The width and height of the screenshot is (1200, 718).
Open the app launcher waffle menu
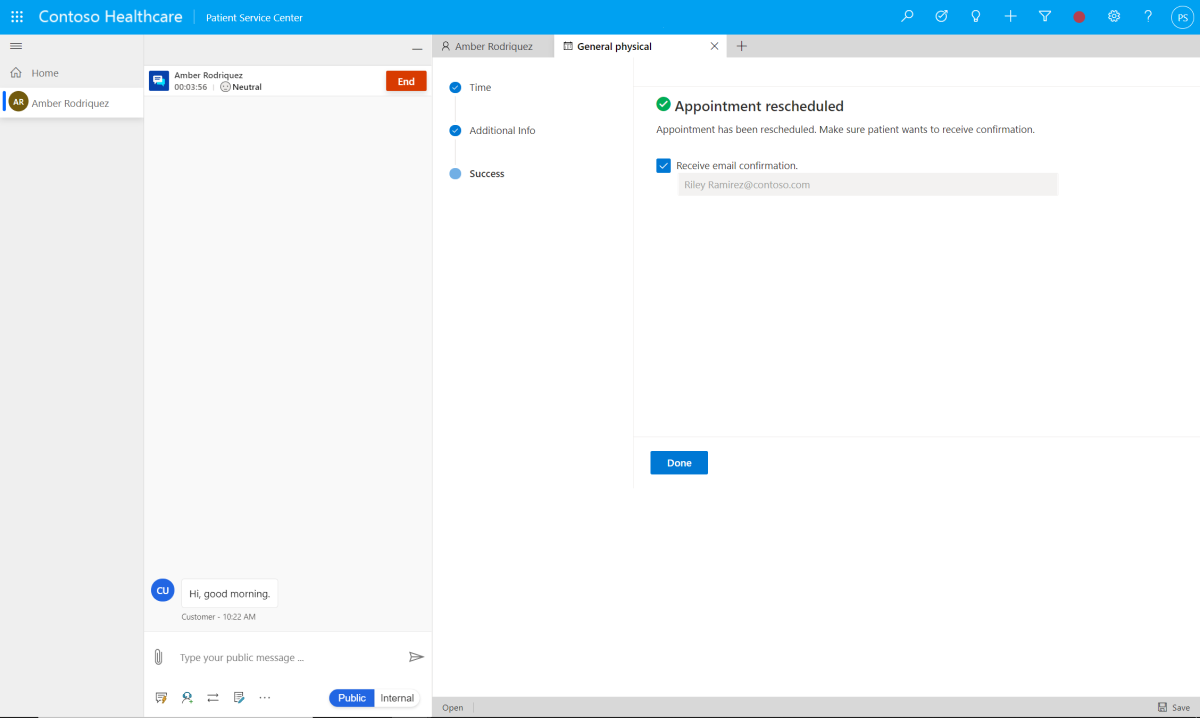17,17
